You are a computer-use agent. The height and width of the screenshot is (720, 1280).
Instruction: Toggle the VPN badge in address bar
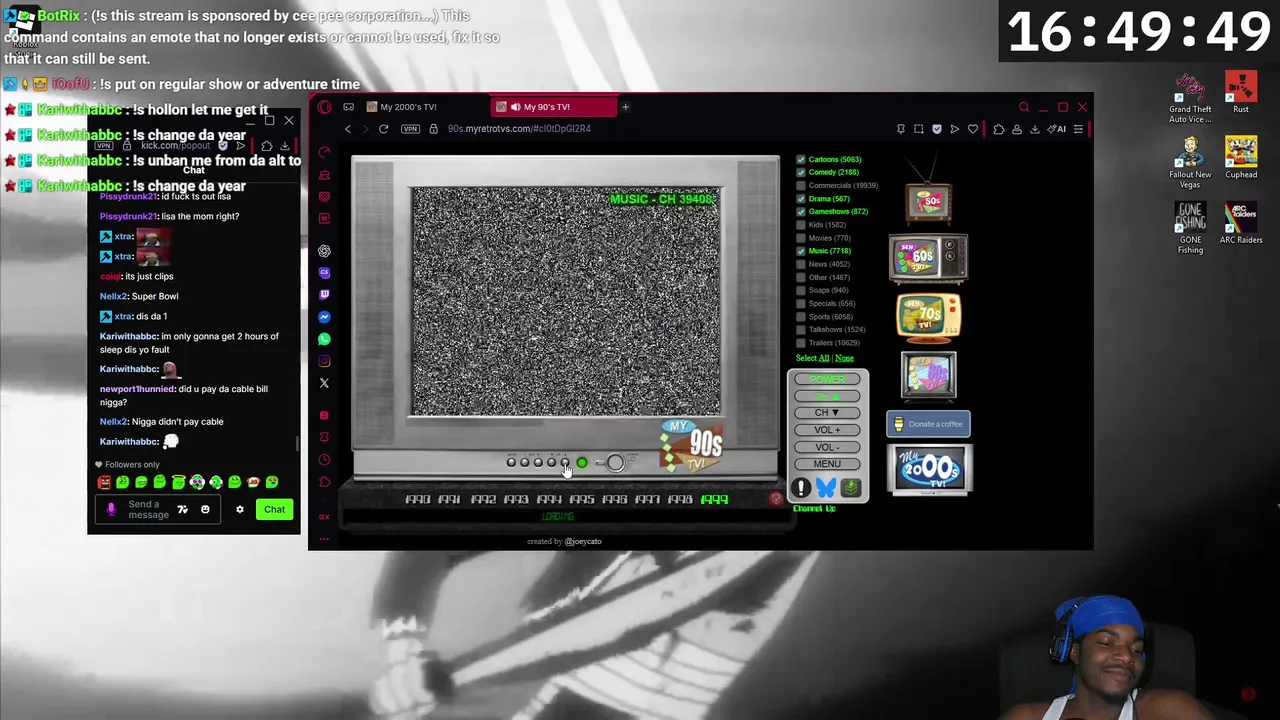pyautogui.click(x=410, y=129)
